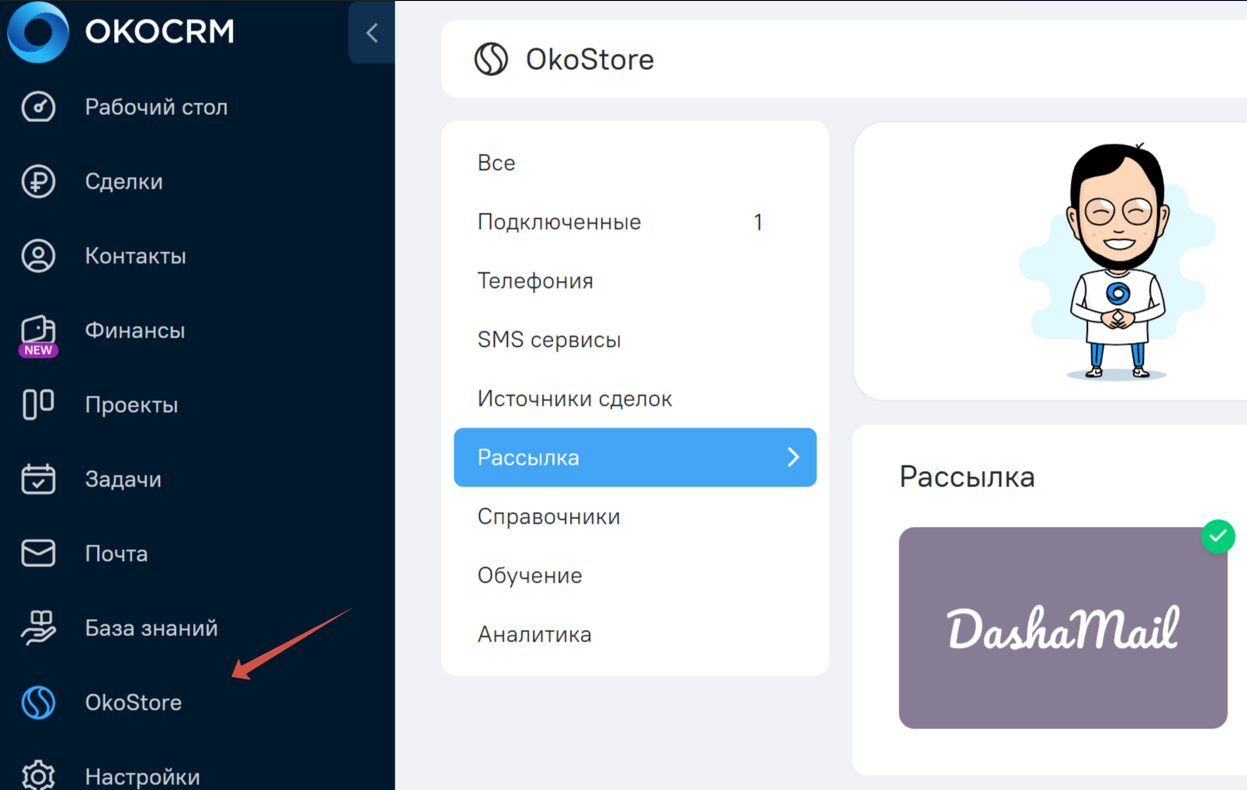Viewport: 1247px width, 790px height.
Task: Go to SMS сервисы category
Action: [x=549, y=340]
